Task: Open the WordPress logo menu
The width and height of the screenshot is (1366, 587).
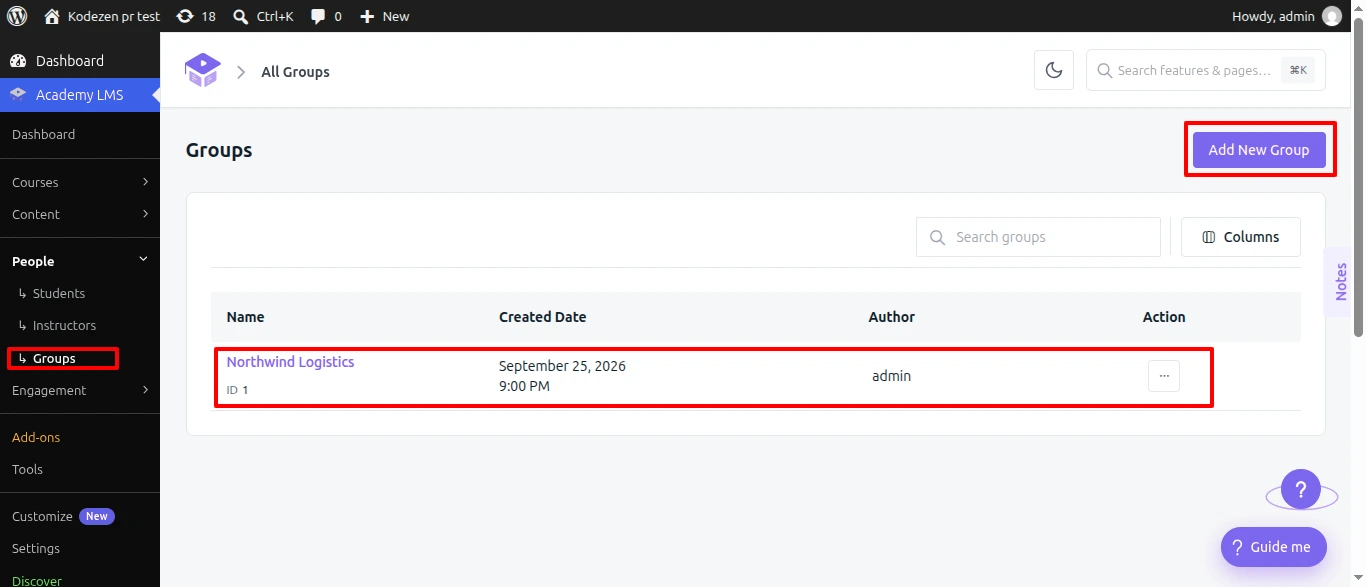Action: point(17,16)
